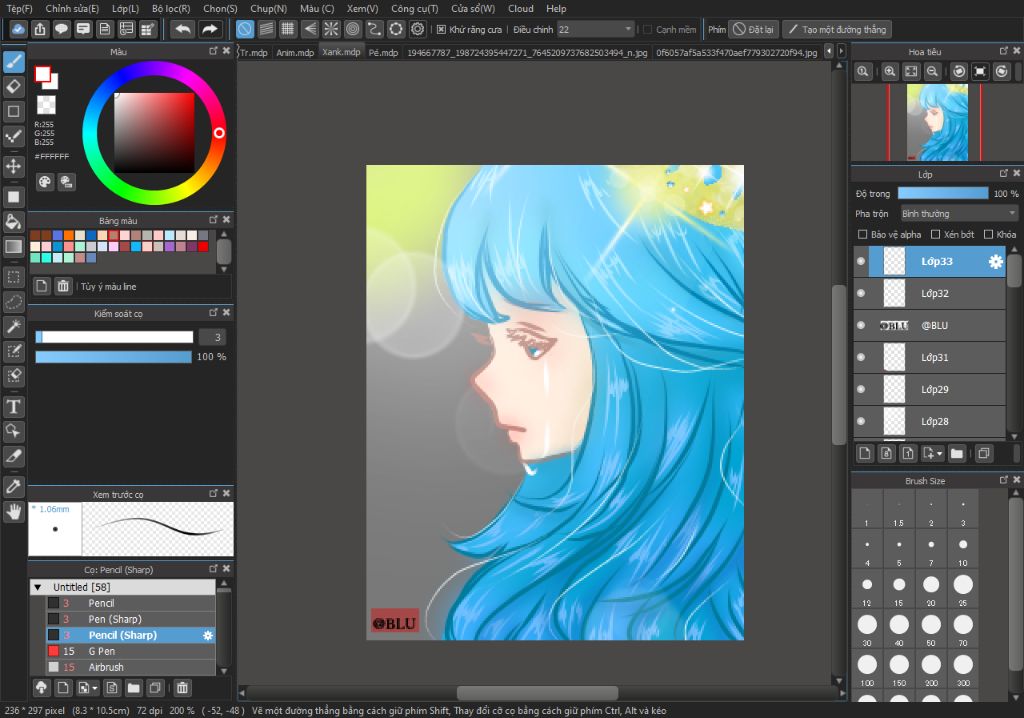Select the Eyedropper tool
The width and height of the screenshot is (1024, 718).
(14, 487)
